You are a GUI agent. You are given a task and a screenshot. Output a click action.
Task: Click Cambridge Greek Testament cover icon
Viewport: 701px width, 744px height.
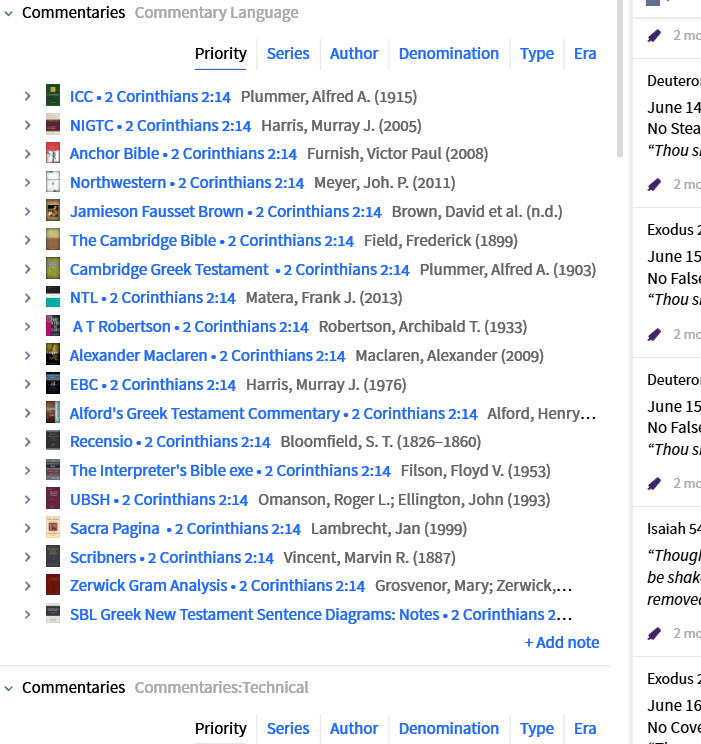click(53, 268)
